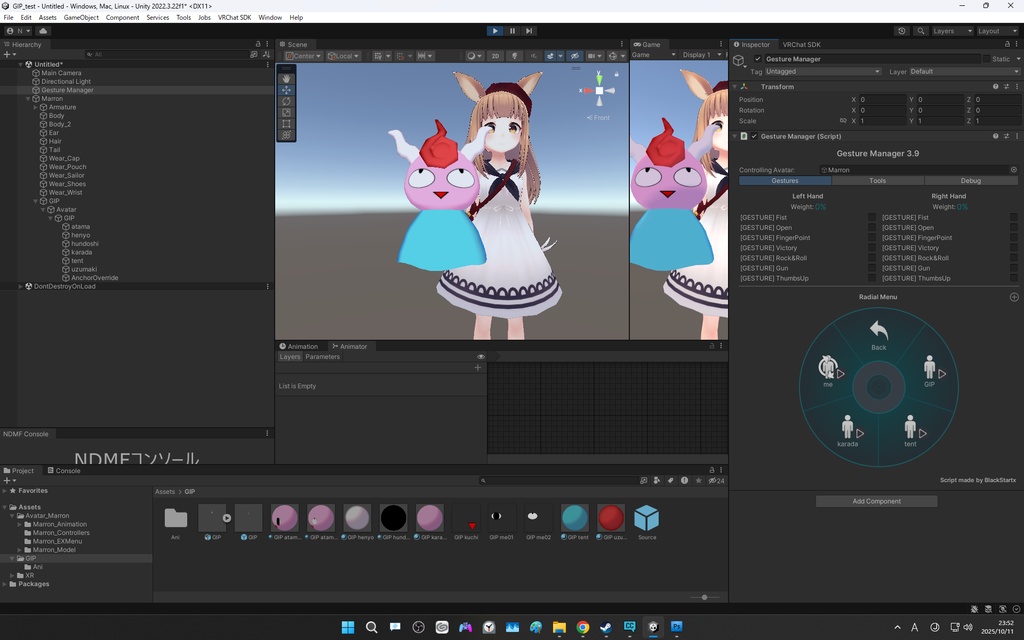Toggle 2D mode in the Scene view
Screen dimensions: 1024x640
[496, 55]
